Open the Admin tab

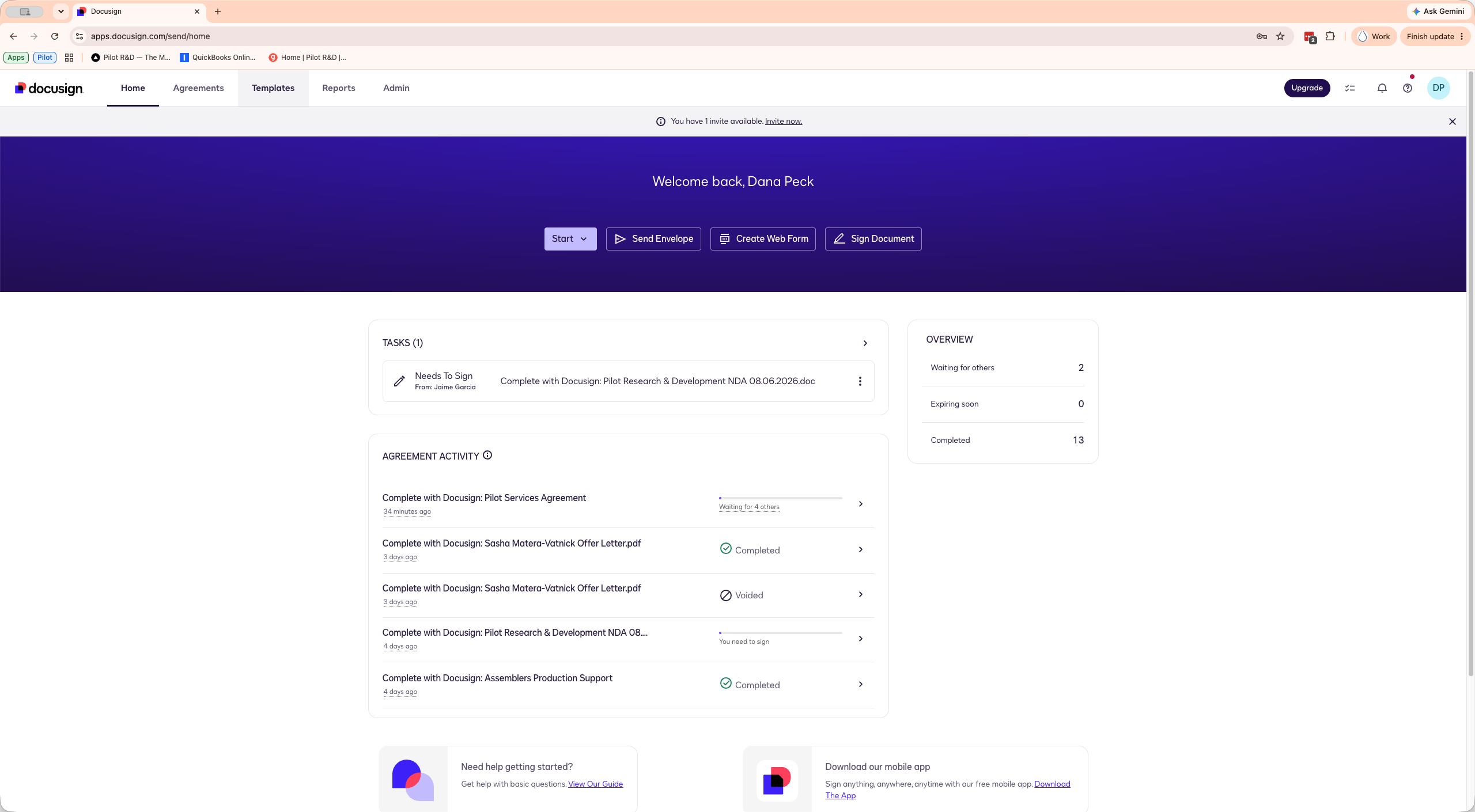click(x=396, y=88)
